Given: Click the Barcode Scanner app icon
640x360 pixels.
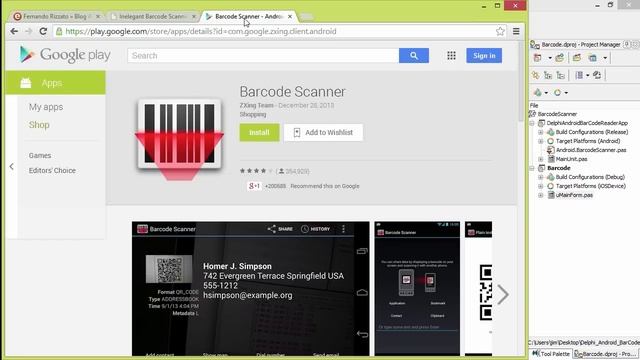Looking at the screenshot, I should pos(180,139).
